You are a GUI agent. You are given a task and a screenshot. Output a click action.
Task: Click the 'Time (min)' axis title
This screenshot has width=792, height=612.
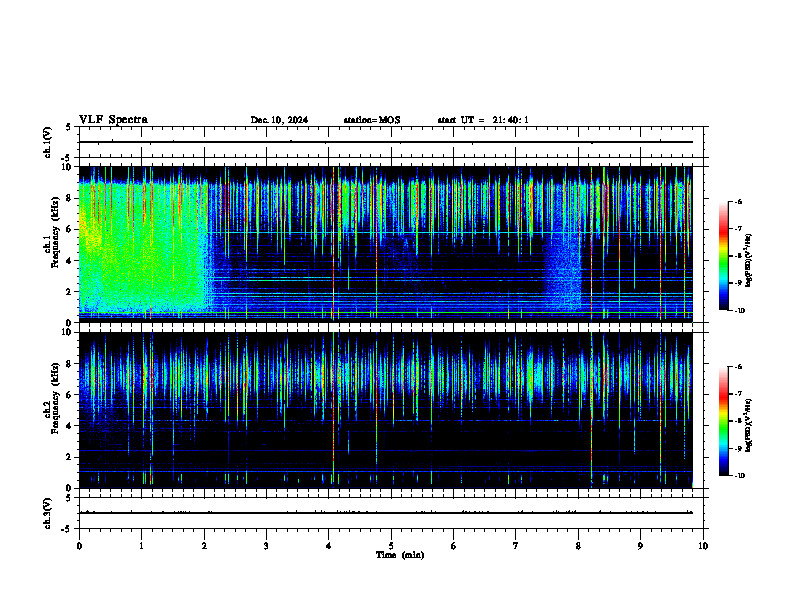[400, 555]
